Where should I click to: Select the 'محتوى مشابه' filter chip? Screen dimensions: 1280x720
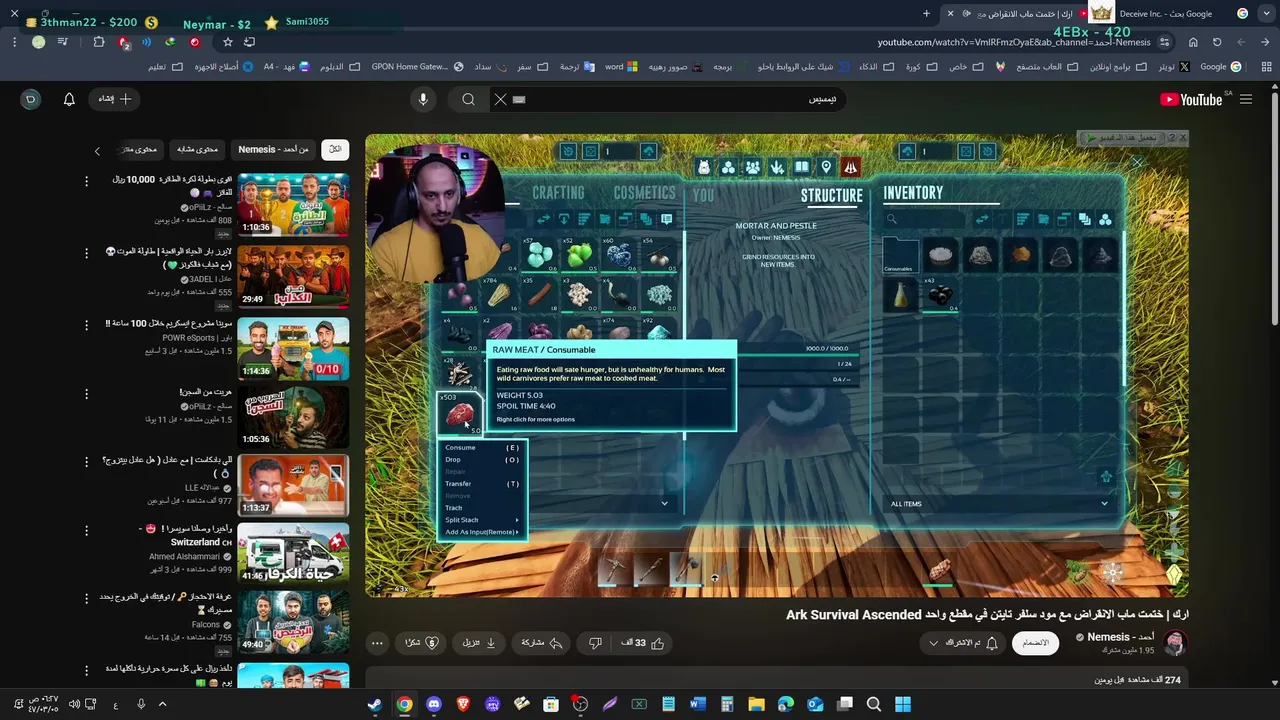[197, 149]
